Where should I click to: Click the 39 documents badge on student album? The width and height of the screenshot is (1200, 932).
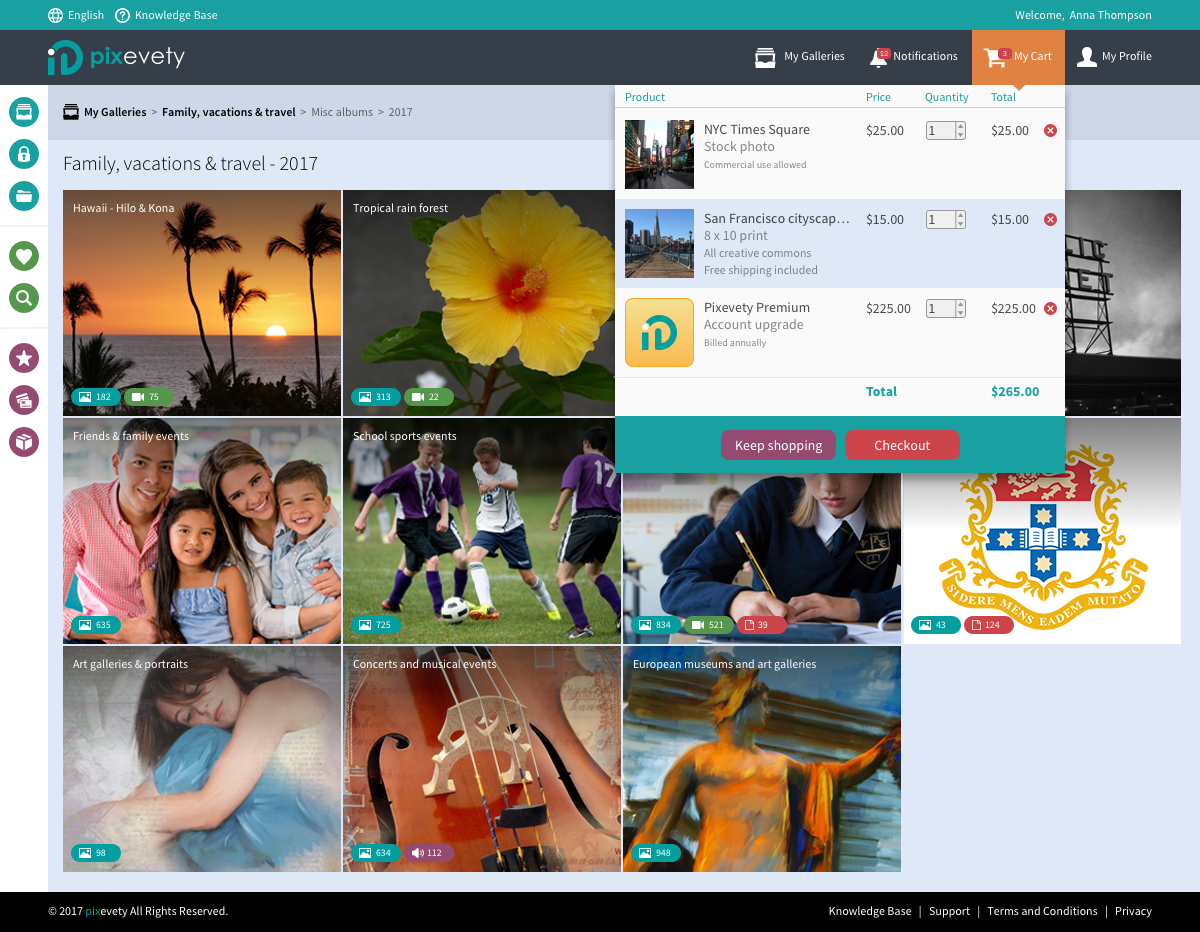pos(761,625)
